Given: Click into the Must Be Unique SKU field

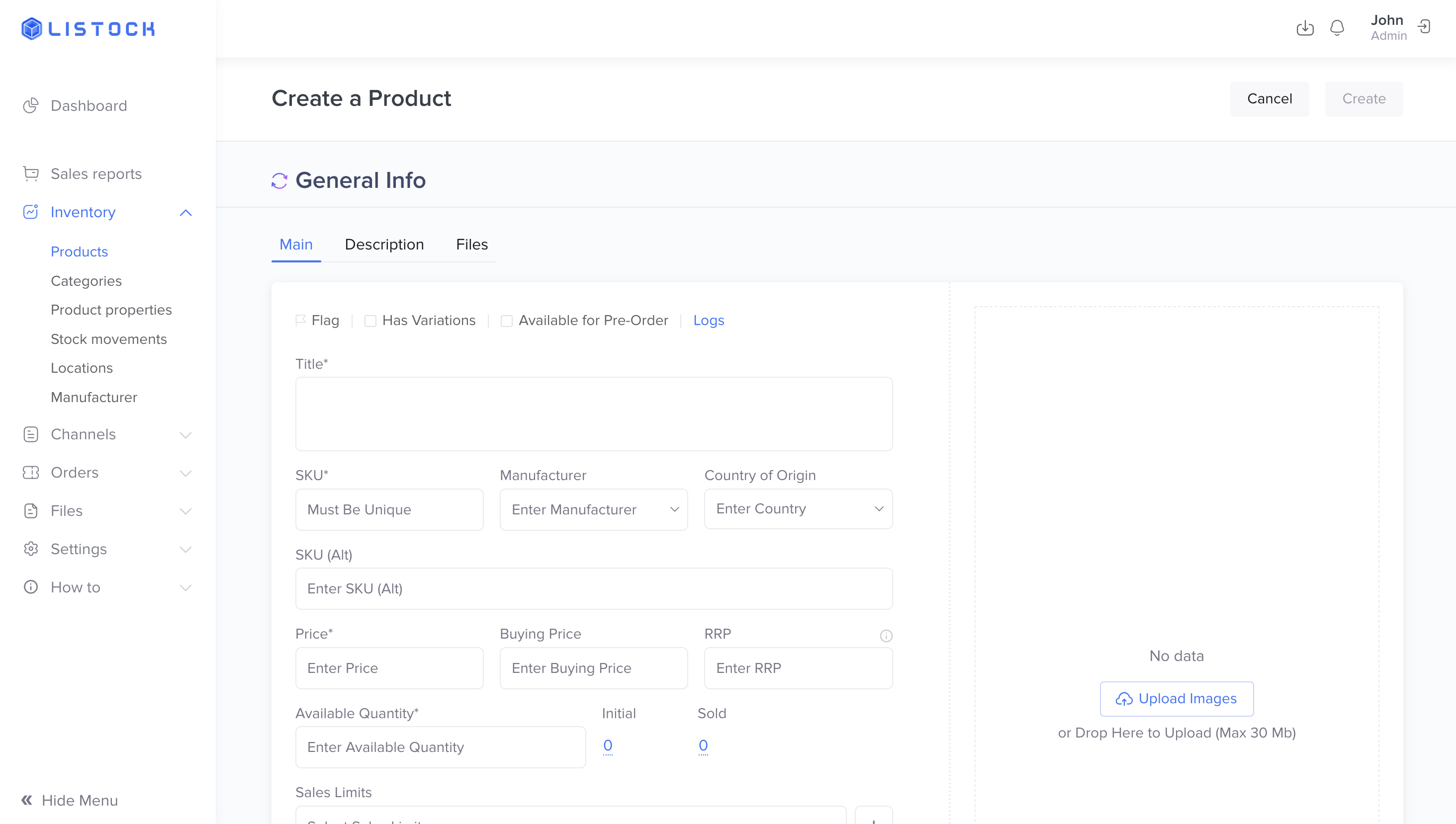Looking at the screenshot, I should [389, 509].
